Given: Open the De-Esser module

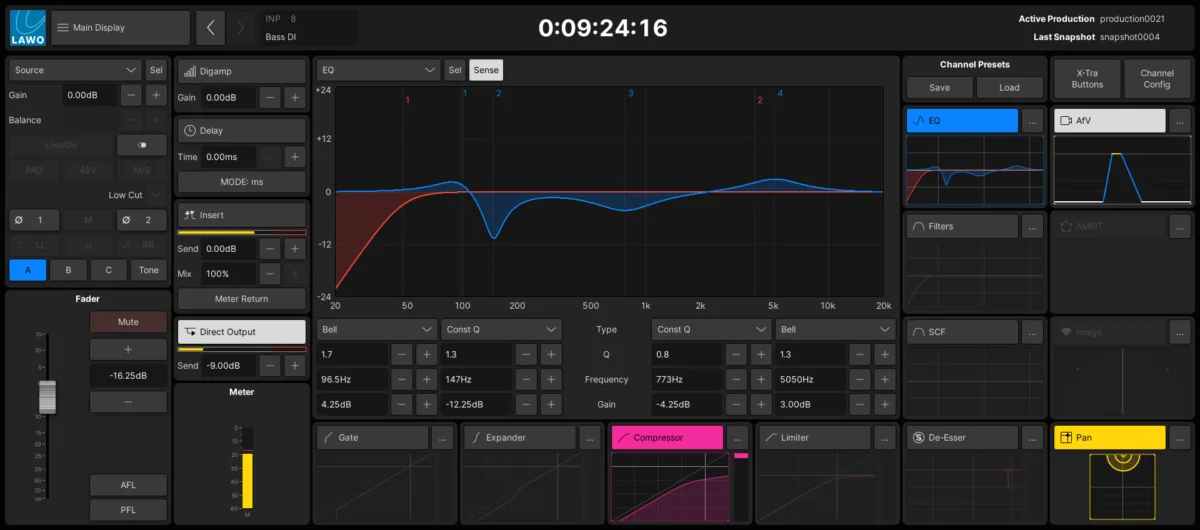Looking at the screenshot, I should 962,437.
